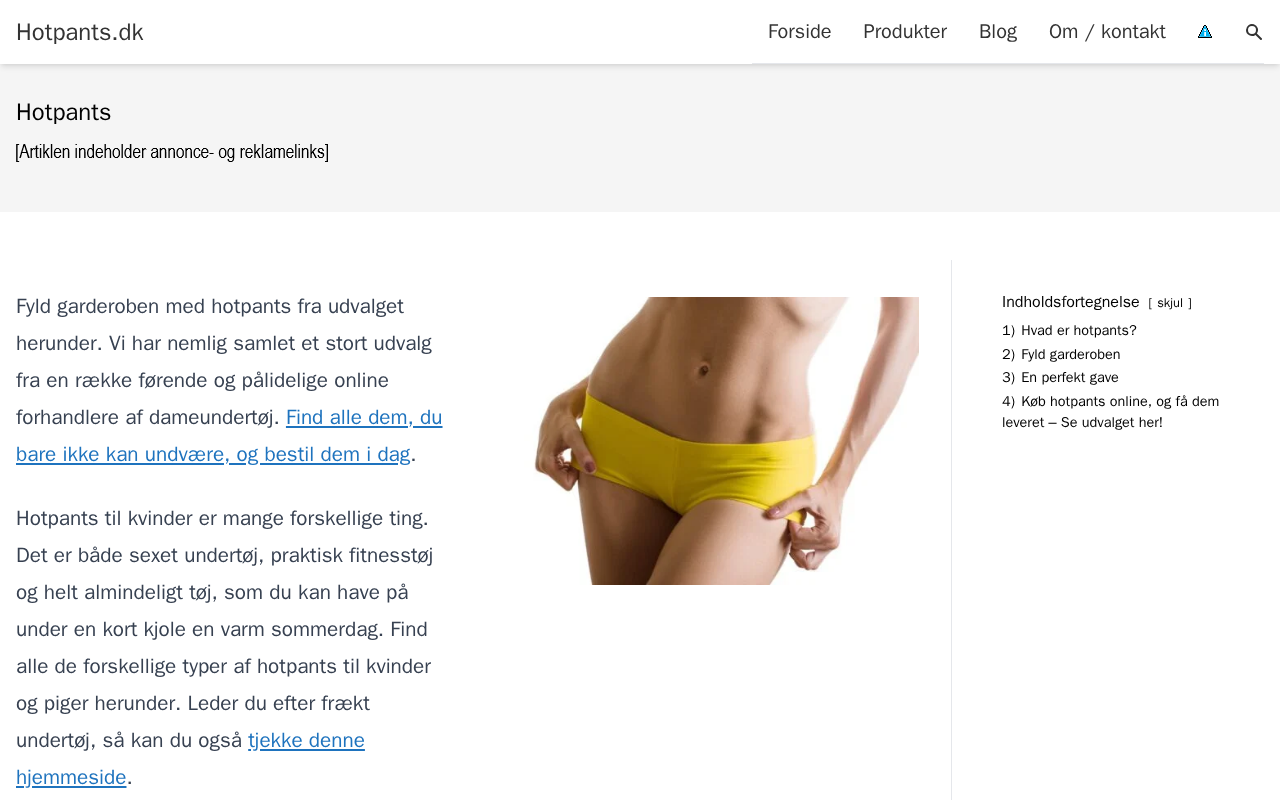Follow the Find alle dem link
Viewport: 1280px width, 800px height.
(x=229, y=436)
